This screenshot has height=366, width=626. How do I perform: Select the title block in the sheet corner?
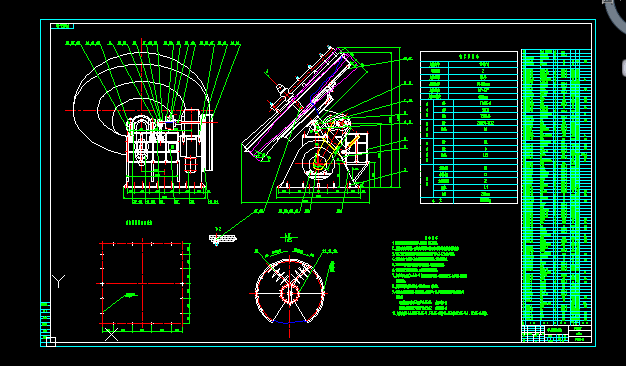click(x=557, y=334)
